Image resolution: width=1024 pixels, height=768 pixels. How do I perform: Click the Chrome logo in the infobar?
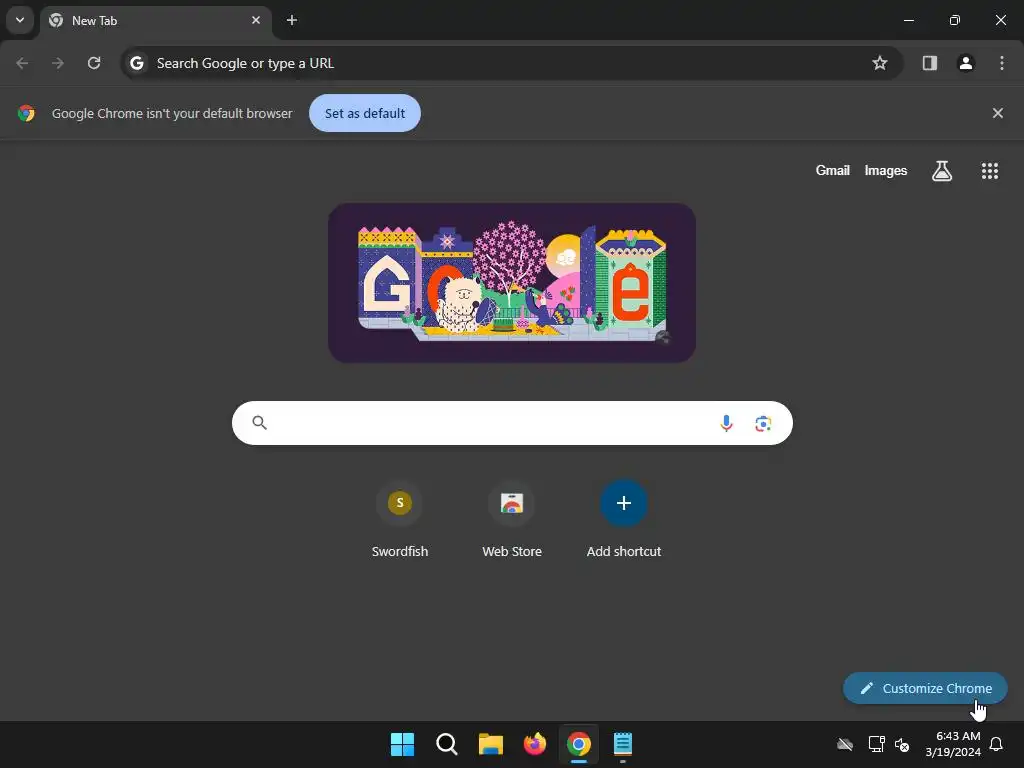(x=26, y=113)
